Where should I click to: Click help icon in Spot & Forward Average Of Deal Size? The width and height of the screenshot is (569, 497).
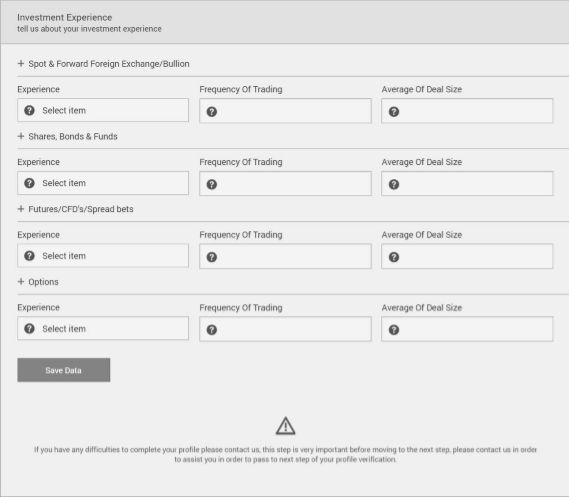tap(394, 112)
